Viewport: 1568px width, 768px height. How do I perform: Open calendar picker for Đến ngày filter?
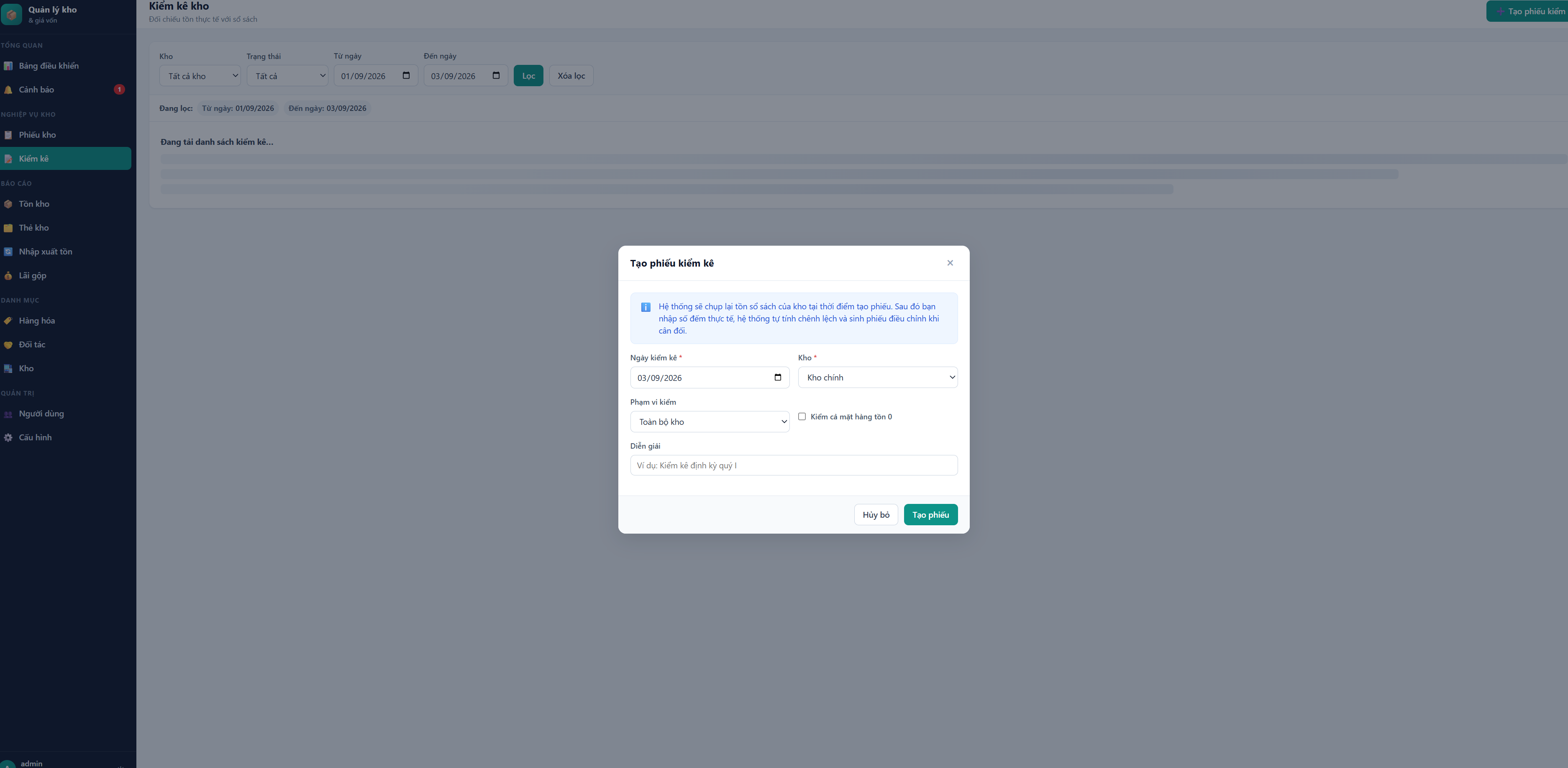[496, 75]
